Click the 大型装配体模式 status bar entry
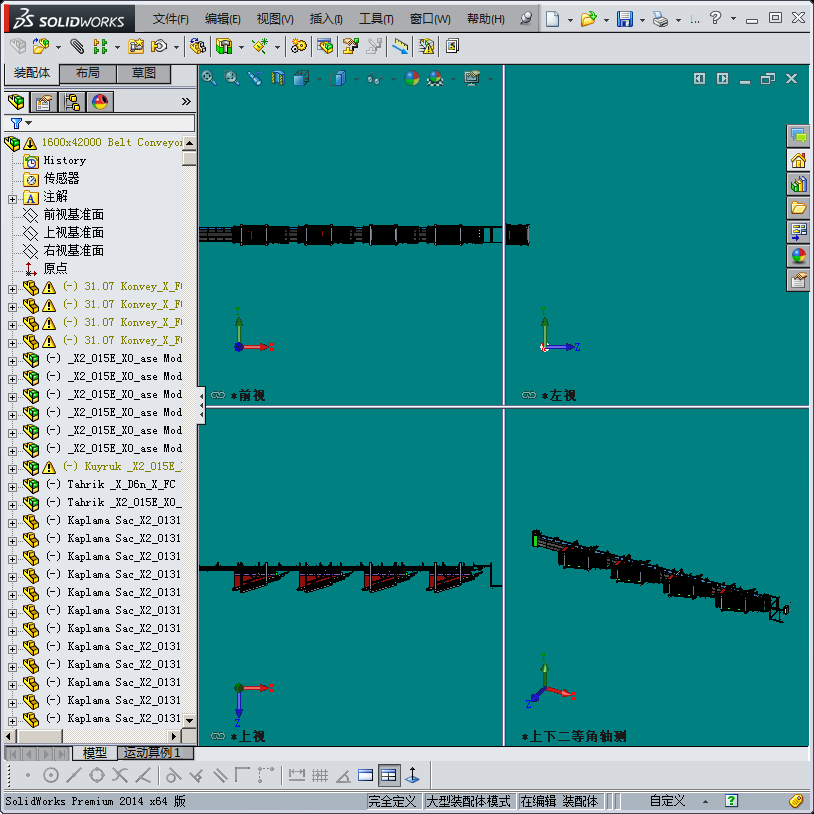814x814 pixels. tap(468, 801)
